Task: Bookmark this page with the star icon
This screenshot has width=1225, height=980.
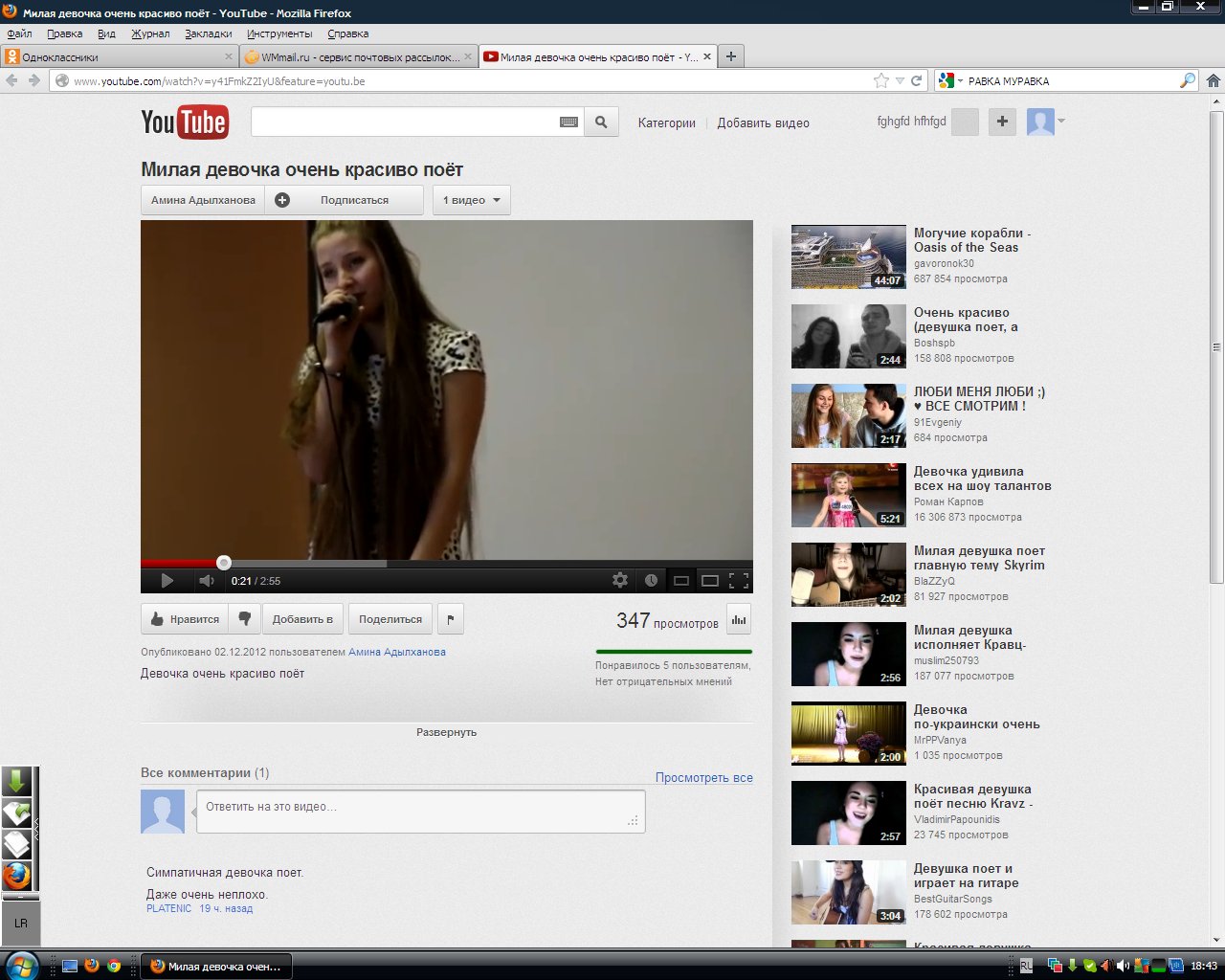Action: click(881, 80)
